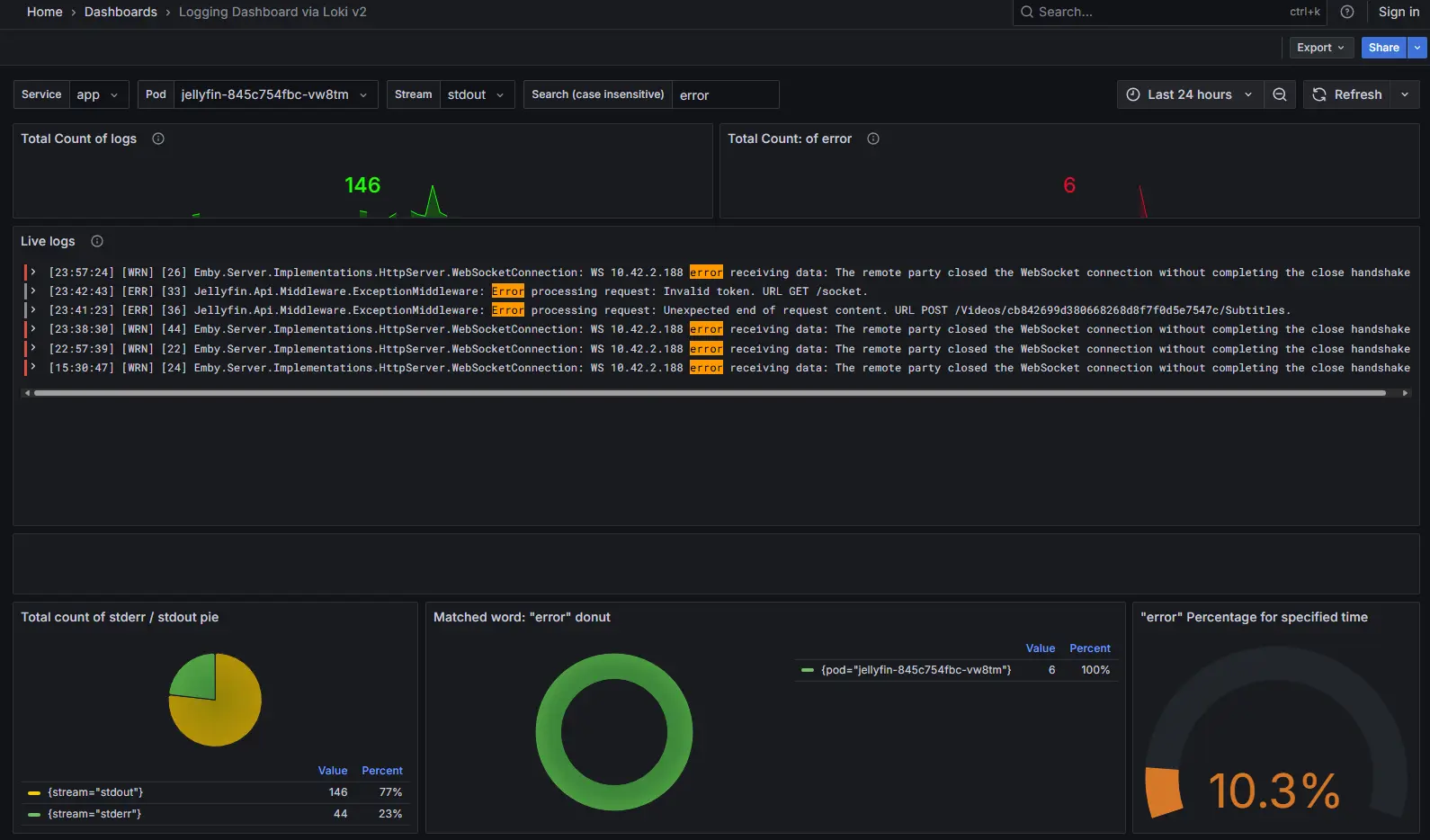Expand the 23:42:43 ERR log line

33,291
